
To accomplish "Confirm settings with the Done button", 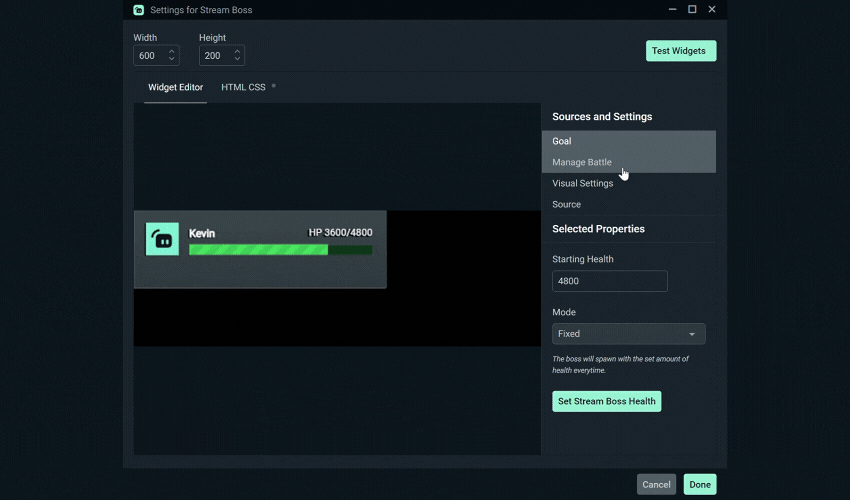I will [700, 485].
